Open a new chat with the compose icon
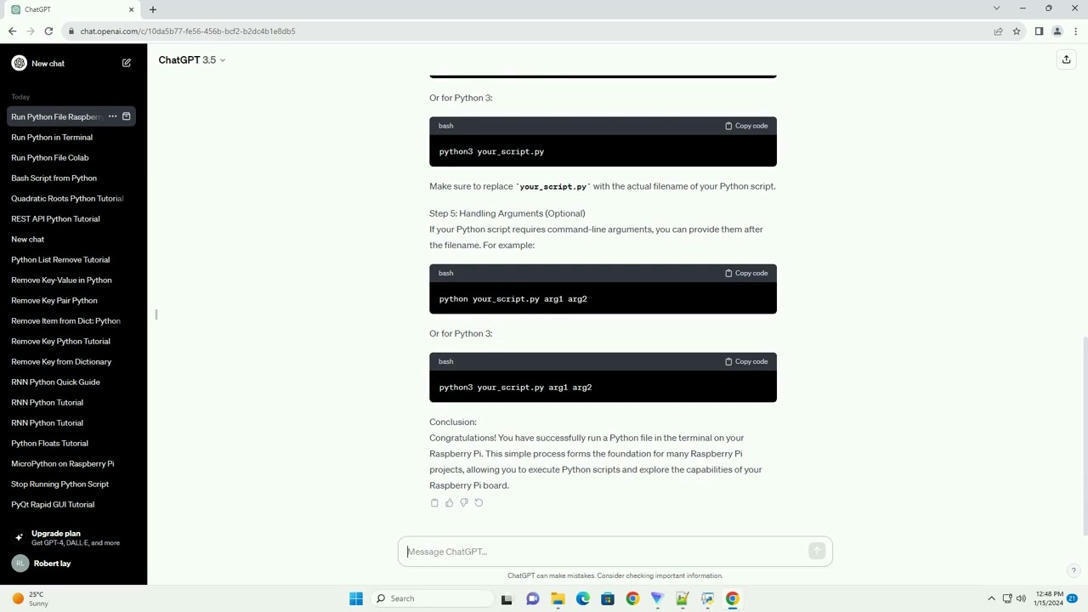 click(126, 62)
